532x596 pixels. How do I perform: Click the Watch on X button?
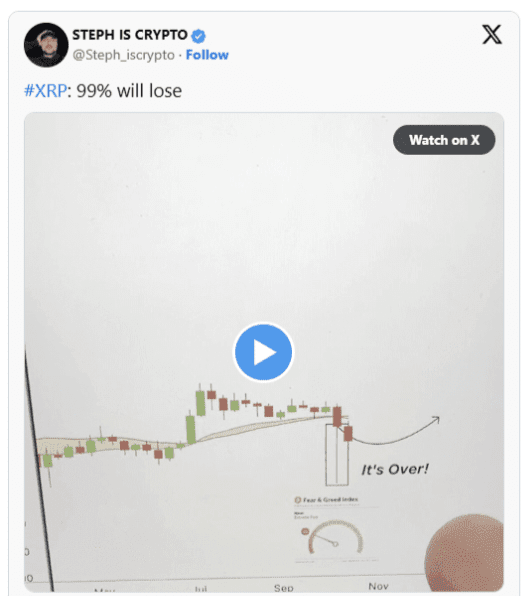pos(444,140)
